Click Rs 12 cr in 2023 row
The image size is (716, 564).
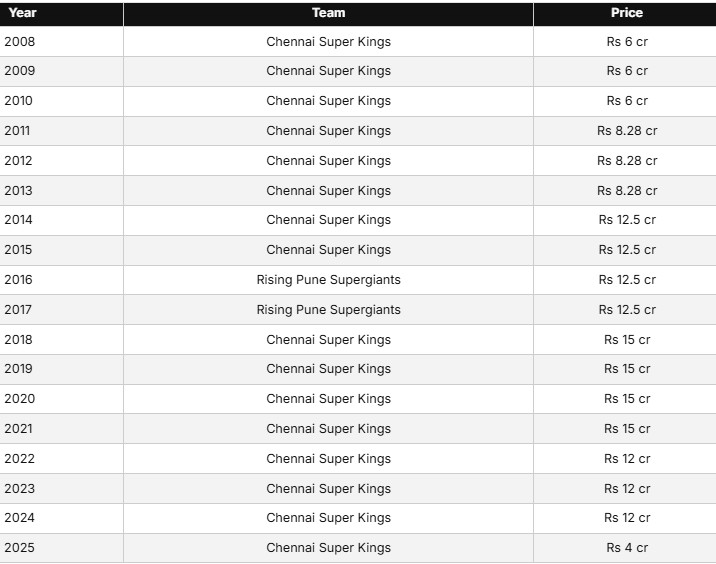[x=627, y=489]
